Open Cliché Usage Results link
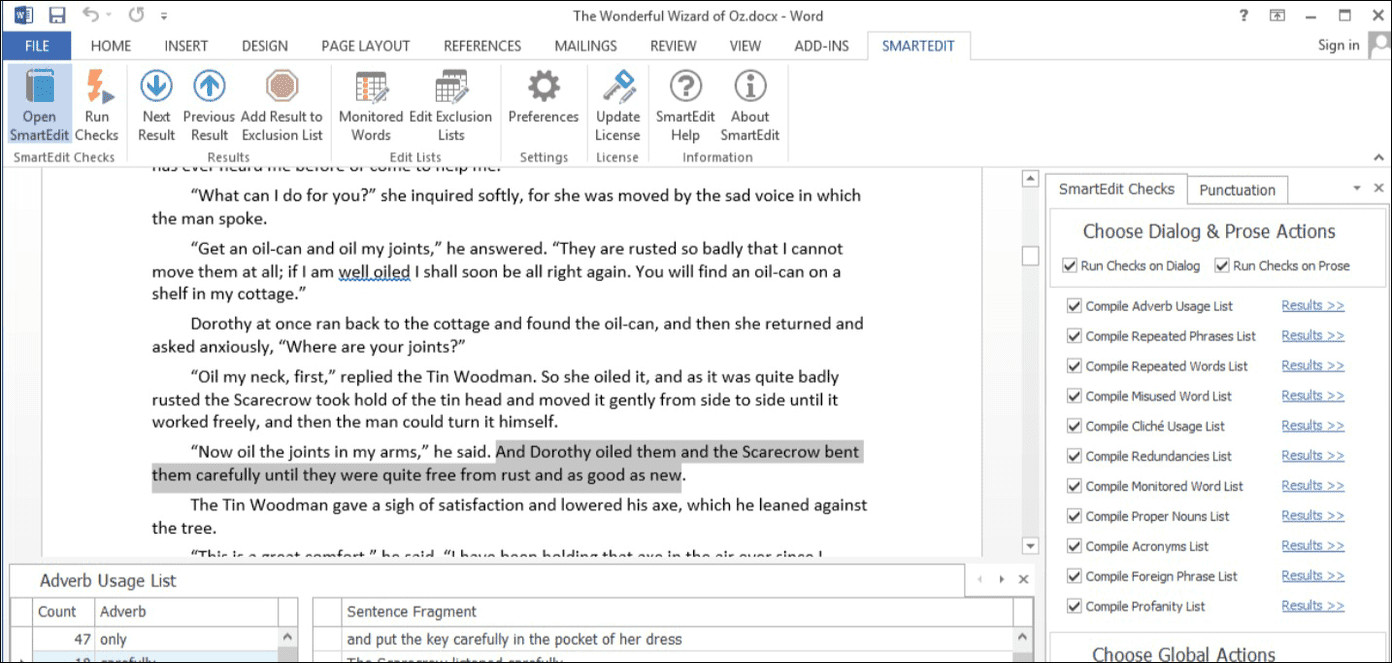Image resolution: width=1392 pixels, height=663 pixels. (x=1313, y=425)
